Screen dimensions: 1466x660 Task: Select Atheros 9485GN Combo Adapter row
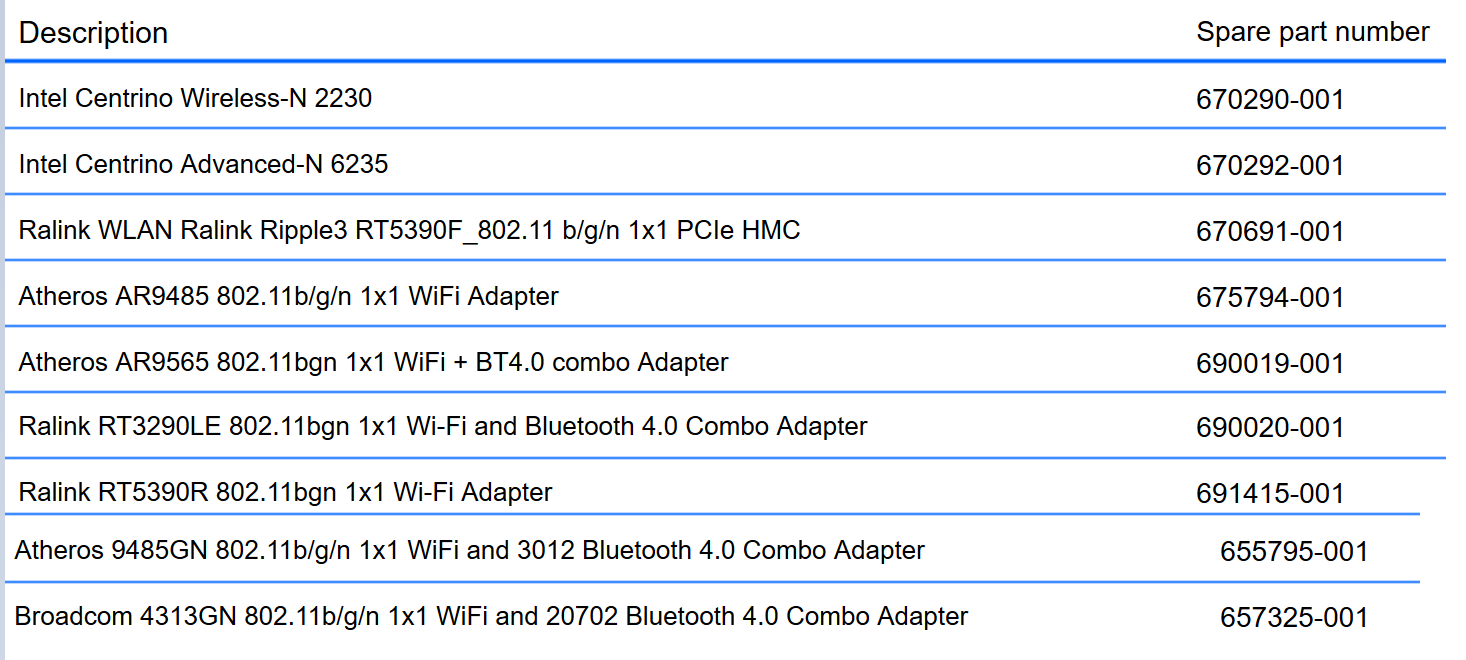(x=712, y=549)
